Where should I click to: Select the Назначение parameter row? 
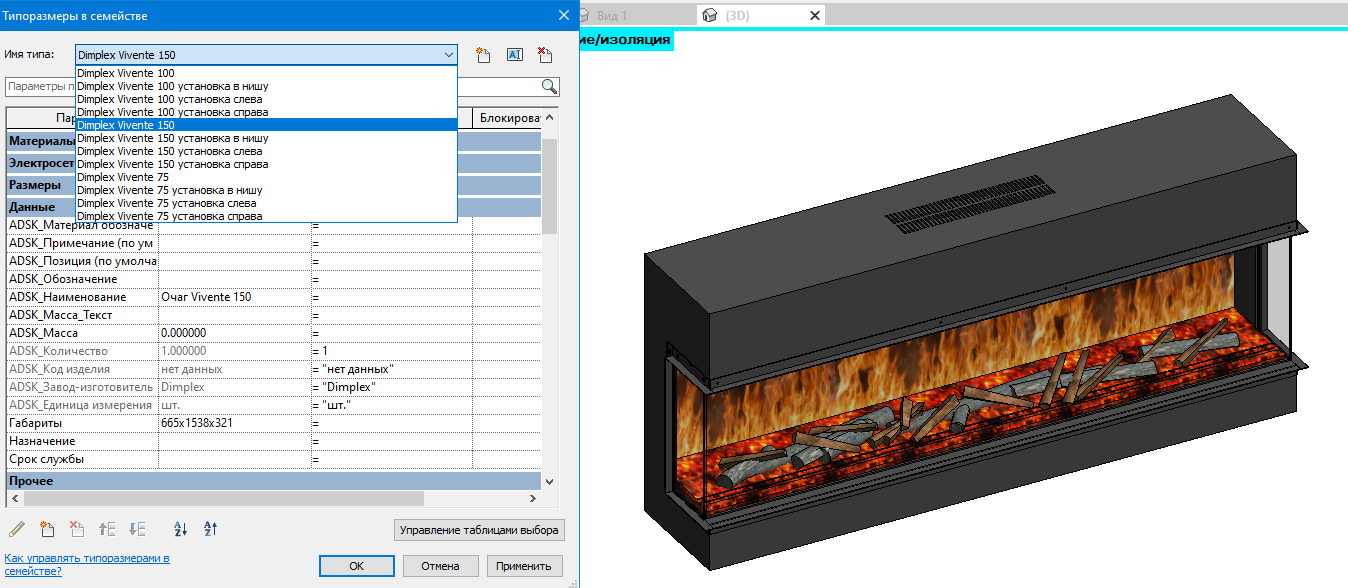[274, 441]
